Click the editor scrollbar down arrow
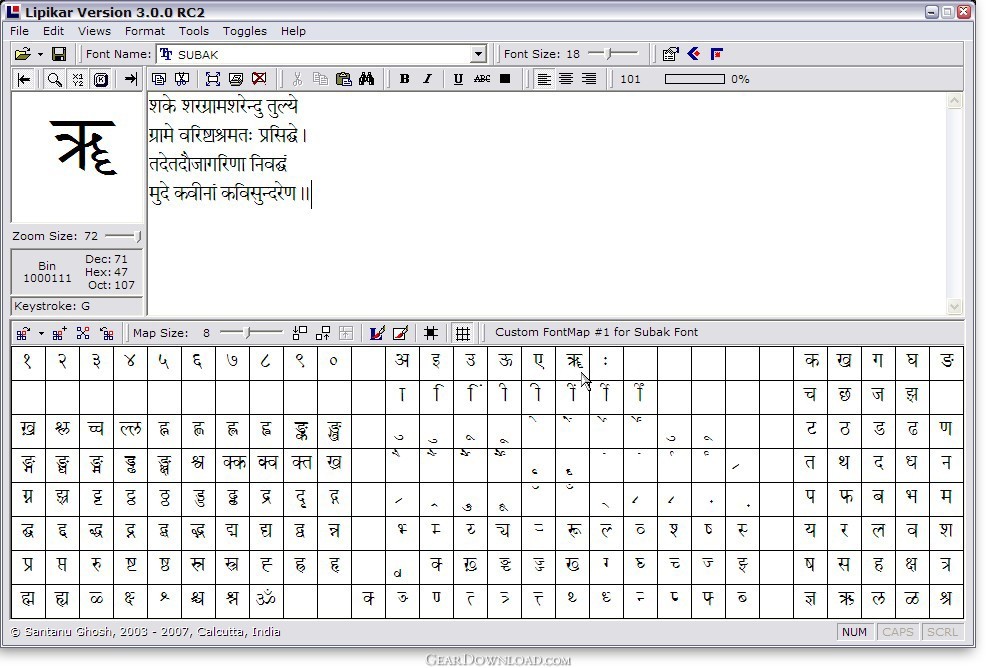Screen dimensions: 996x668 click(954, 307)
